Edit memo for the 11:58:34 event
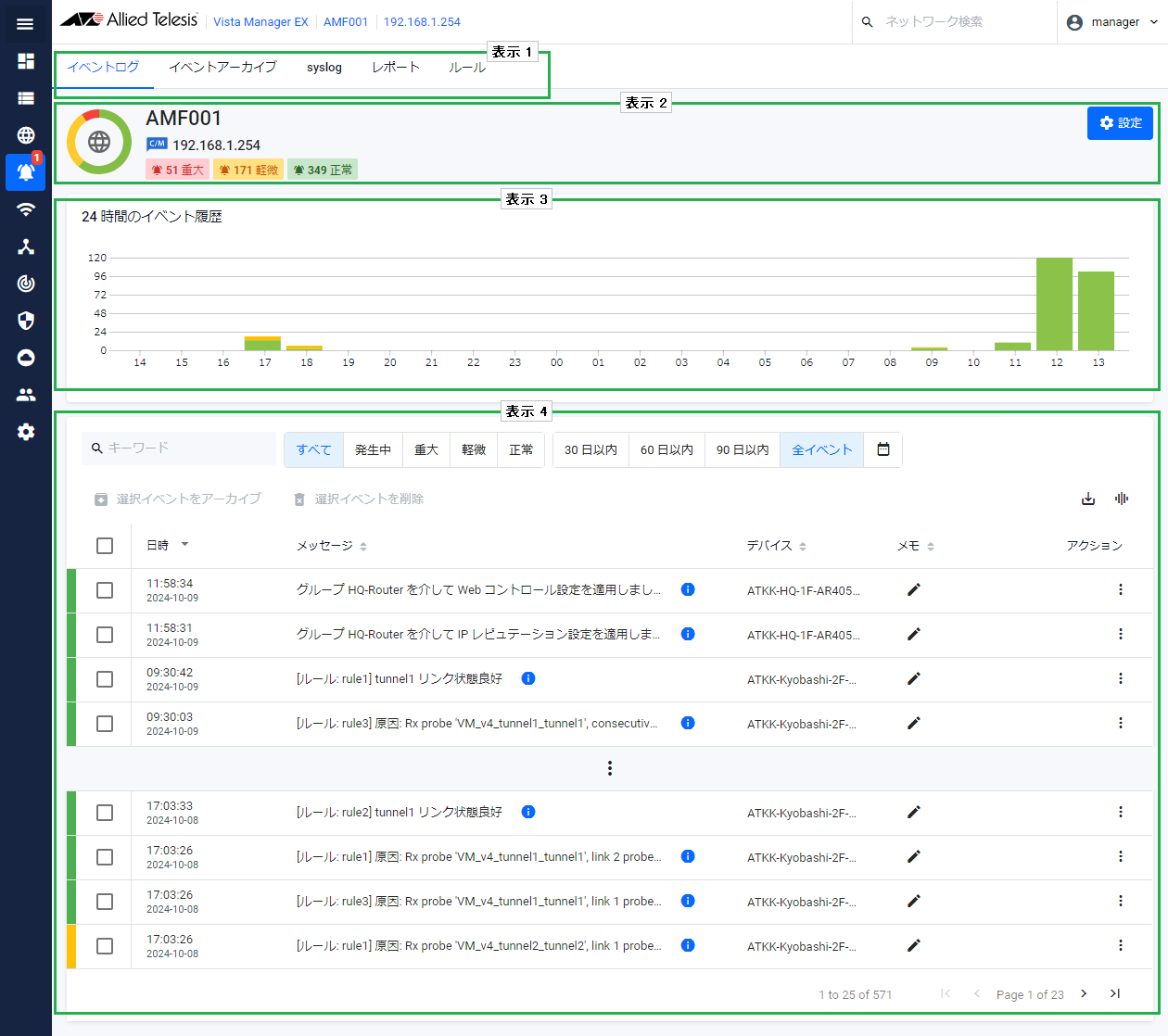Screen dimensions: 1168x1036 (x=913, y=590)
